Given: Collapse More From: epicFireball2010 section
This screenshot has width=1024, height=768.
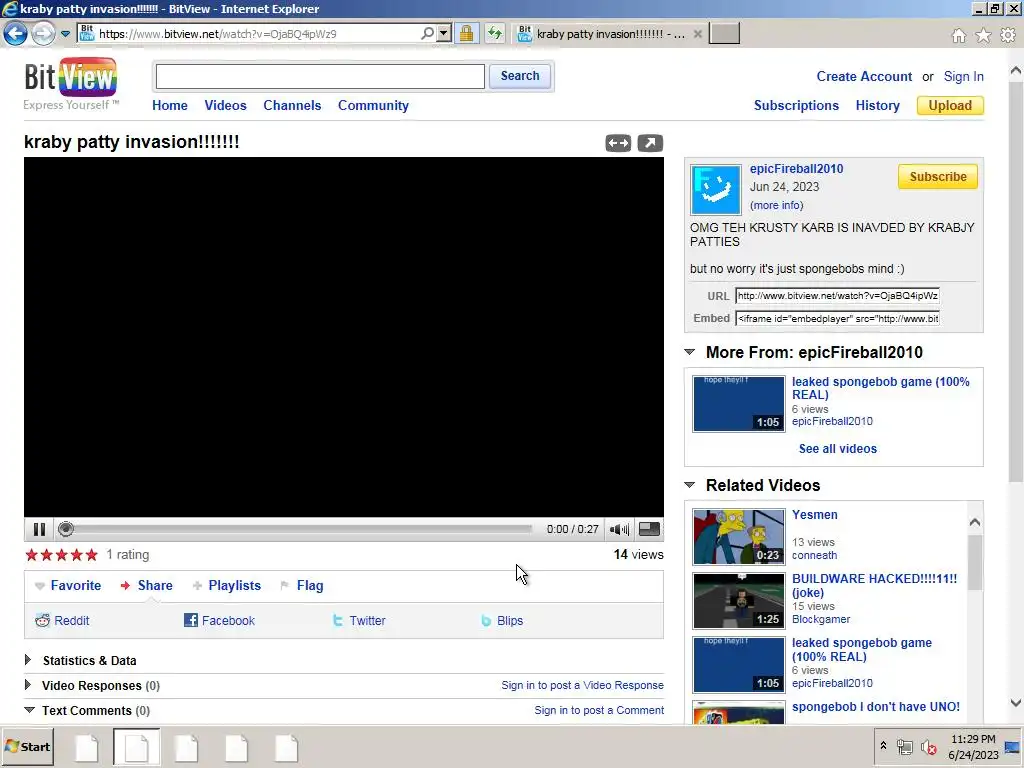Looking at the screenshot, I should pyautogui.click(x=690, y=352).
